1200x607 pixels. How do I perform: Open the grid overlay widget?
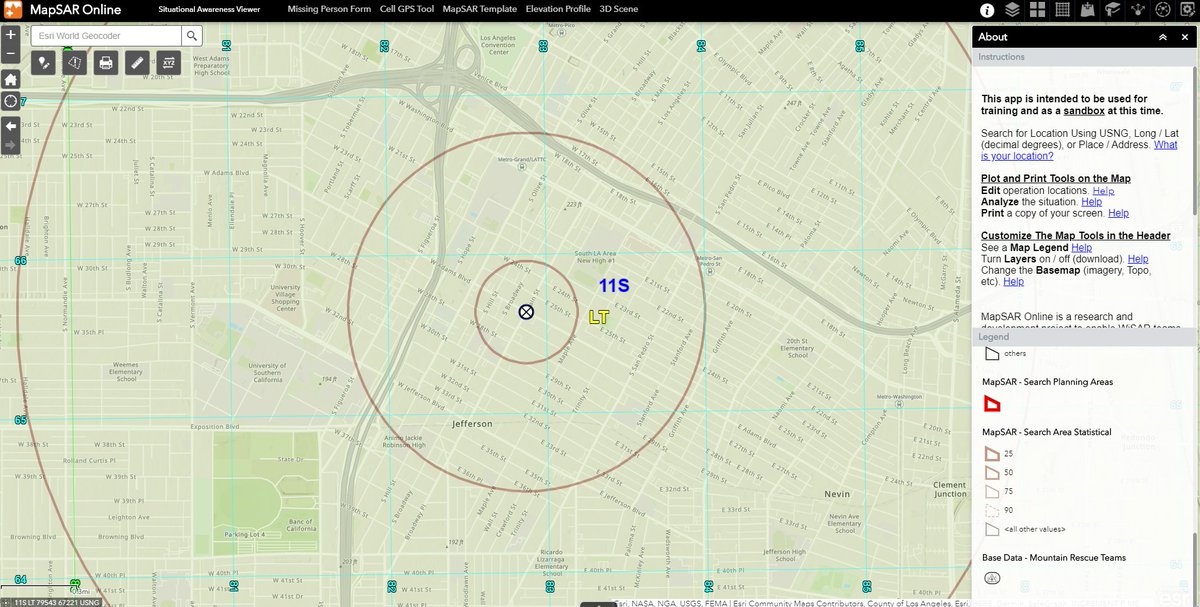(x=1062, y=10)
